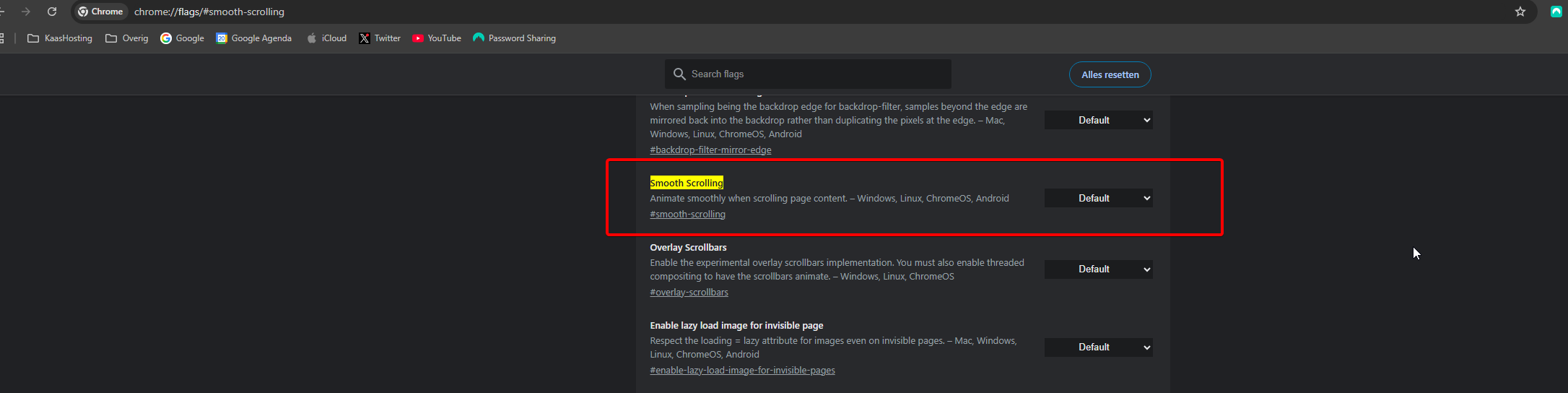Open the Overig bookmark folder

click(127, 38)
